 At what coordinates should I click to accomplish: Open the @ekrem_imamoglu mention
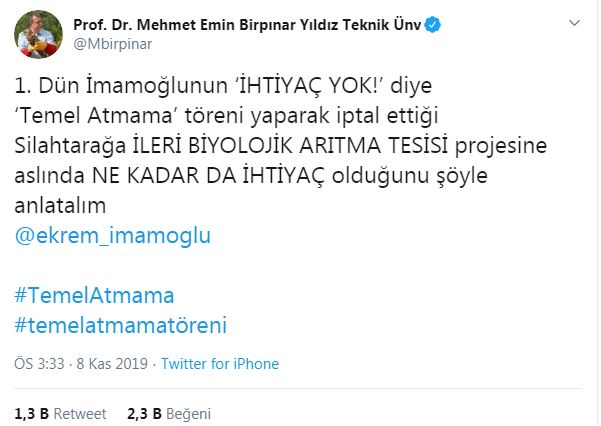click(x=113, y=235)
